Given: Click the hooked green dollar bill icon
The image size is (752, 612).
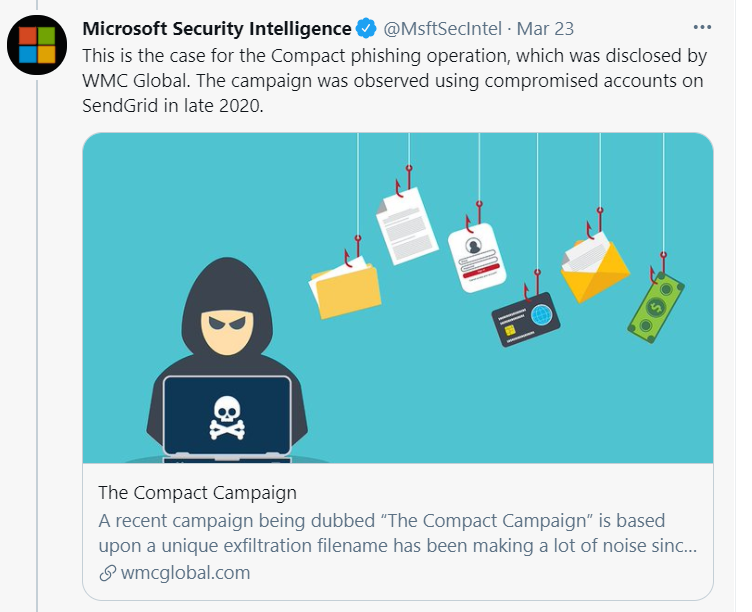Looking at the screenshot, I should (x=656, y=305).
